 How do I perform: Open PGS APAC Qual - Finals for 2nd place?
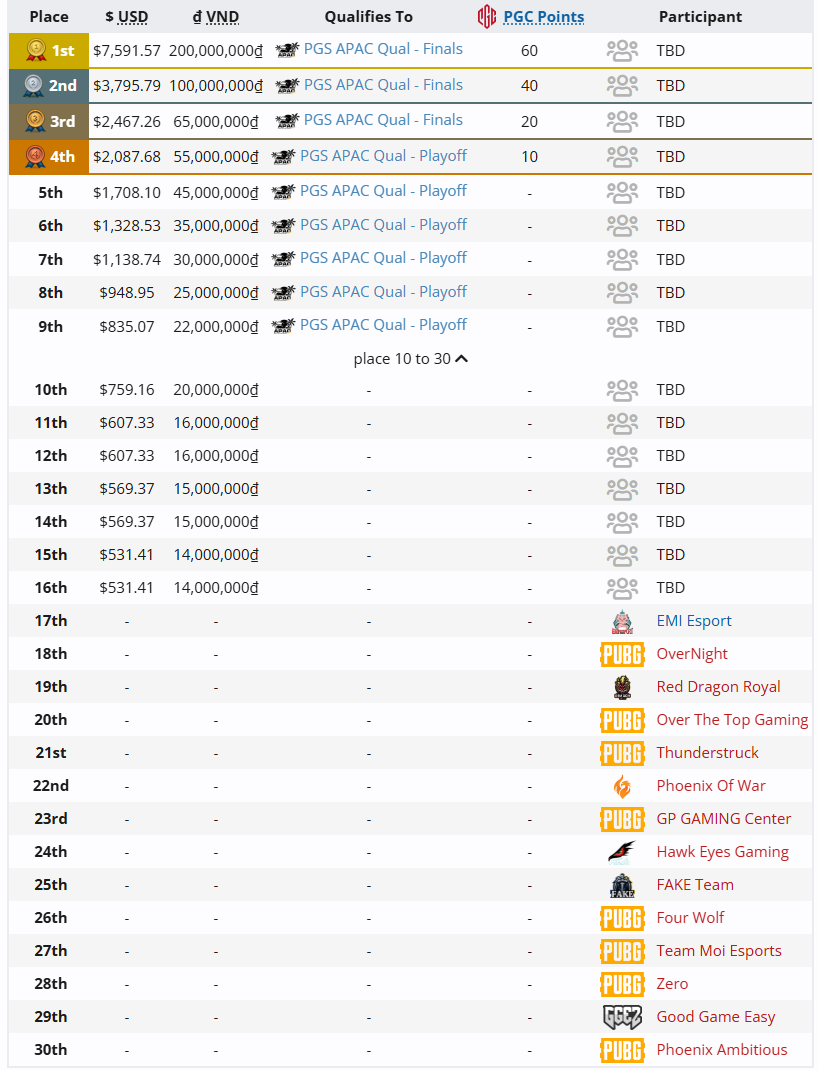click(x=383, y=85)
